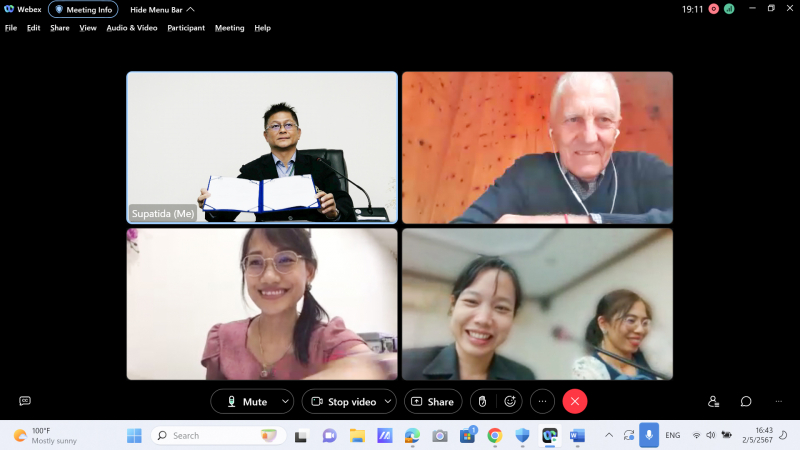Click the red leave meeting button
Image resolution: width=800 pixels, height=450 pixels.
(x=574, y=401)
